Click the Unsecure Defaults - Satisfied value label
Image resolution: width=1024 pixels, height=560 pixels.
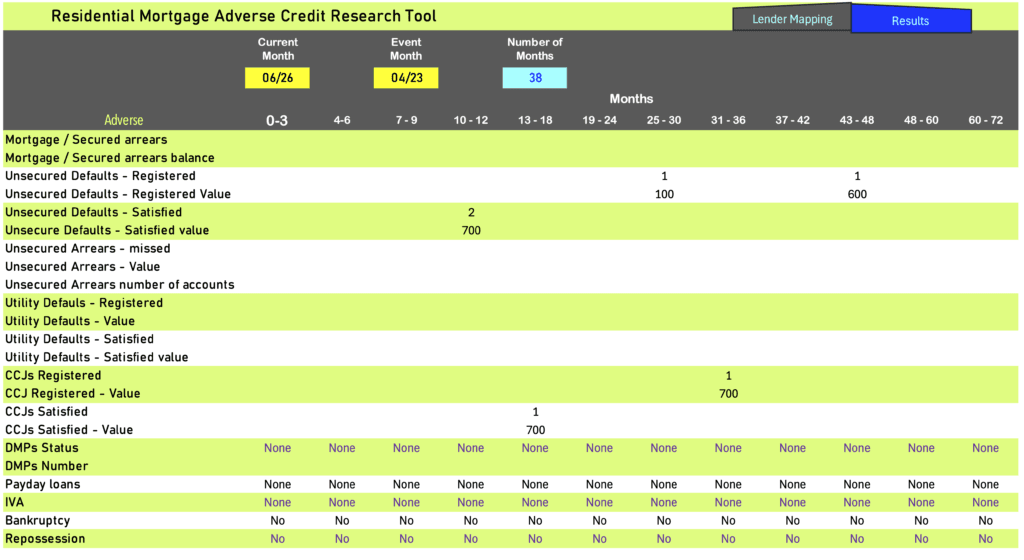107,230
